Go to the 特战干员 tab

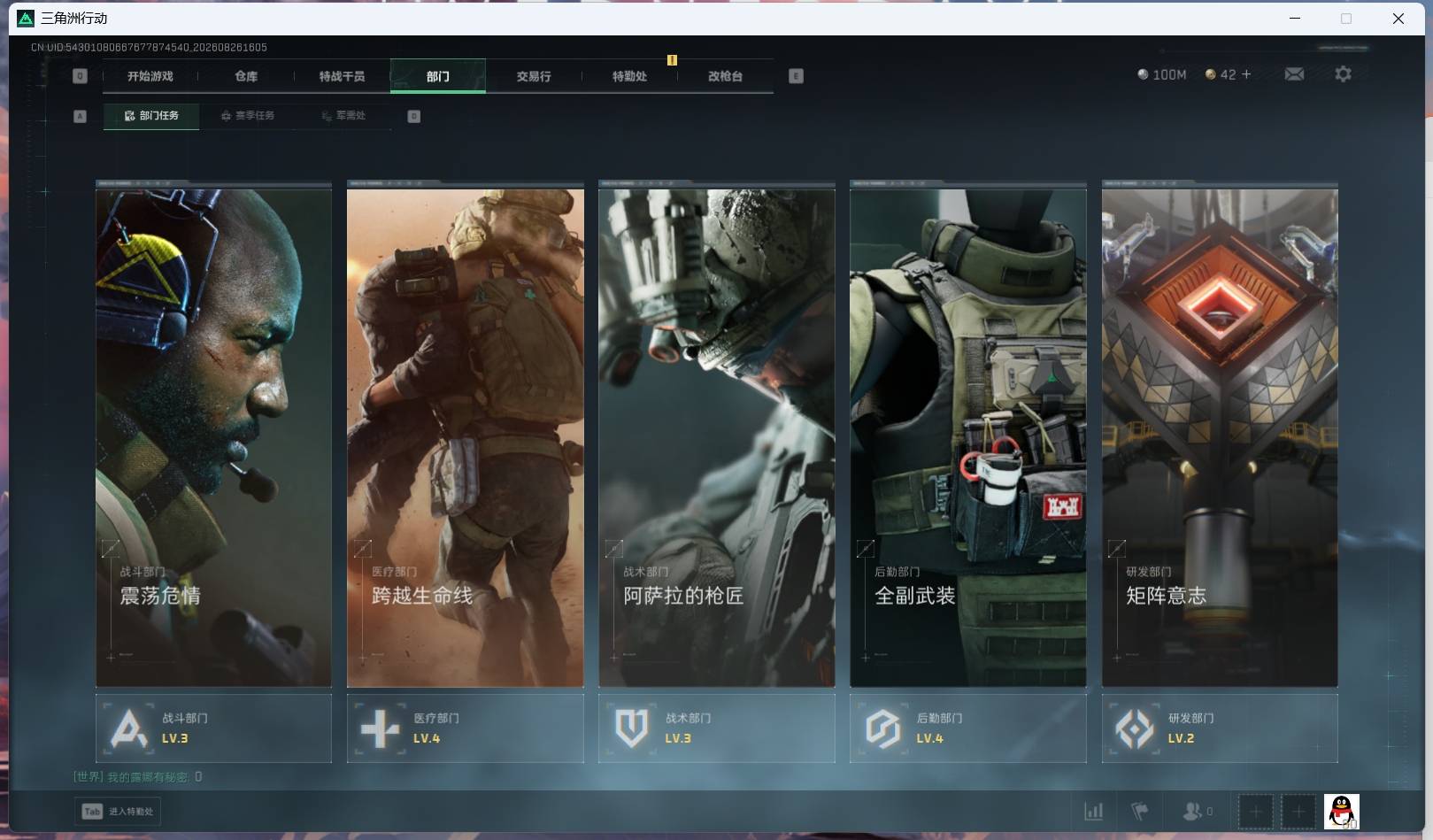coord(342,76)
